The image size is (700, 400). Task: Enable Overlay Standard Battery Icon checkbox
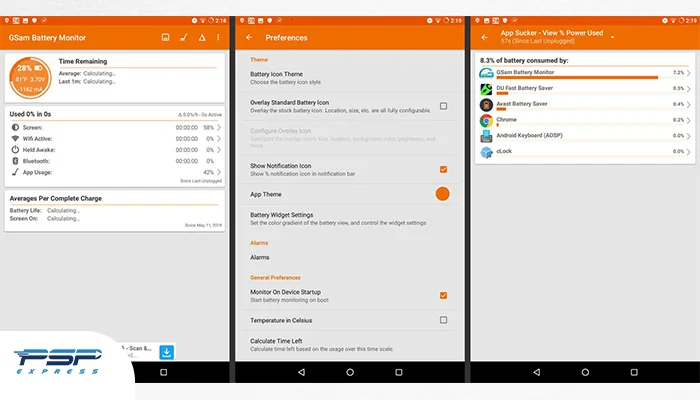coord(443,106)
